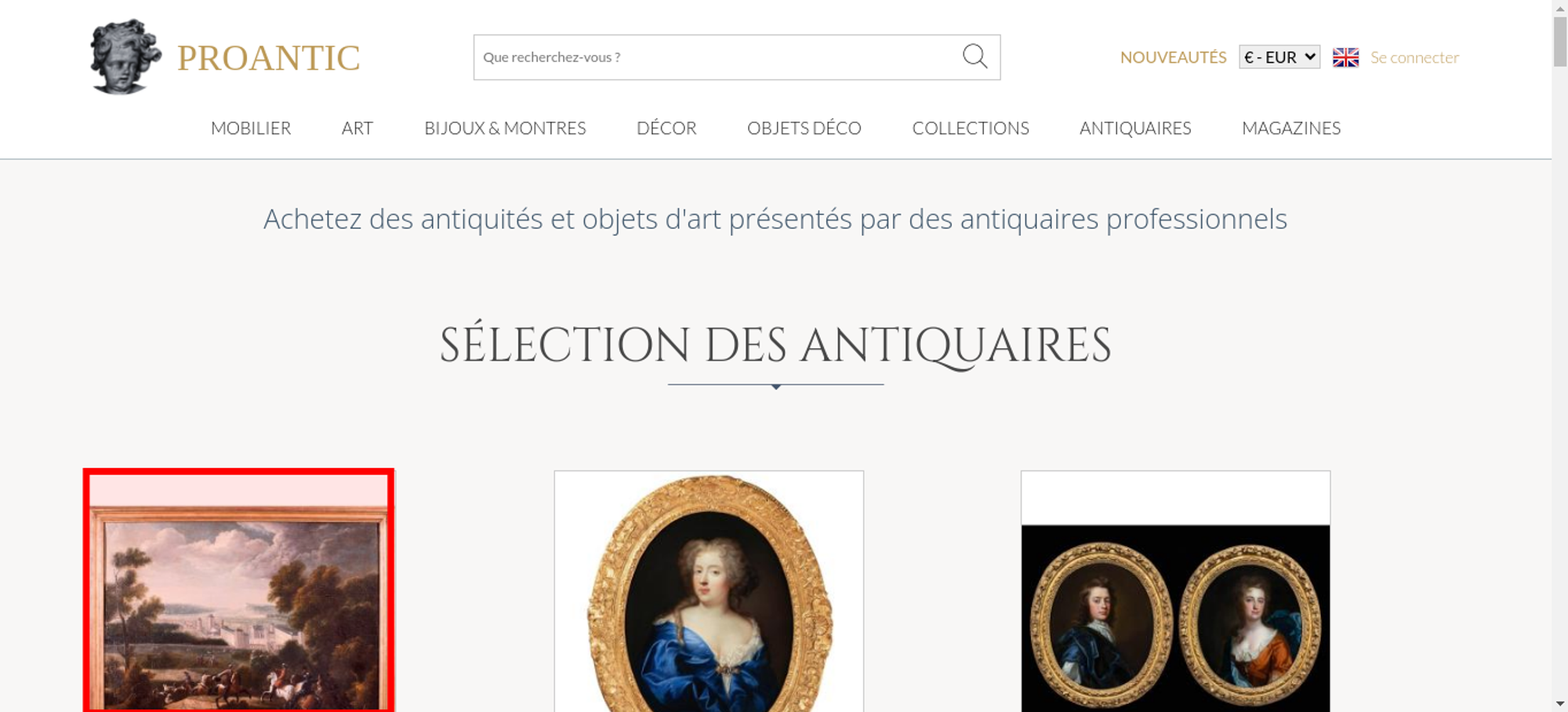Open the € - EUR currency dropdown

click(x=1279, y=57)
